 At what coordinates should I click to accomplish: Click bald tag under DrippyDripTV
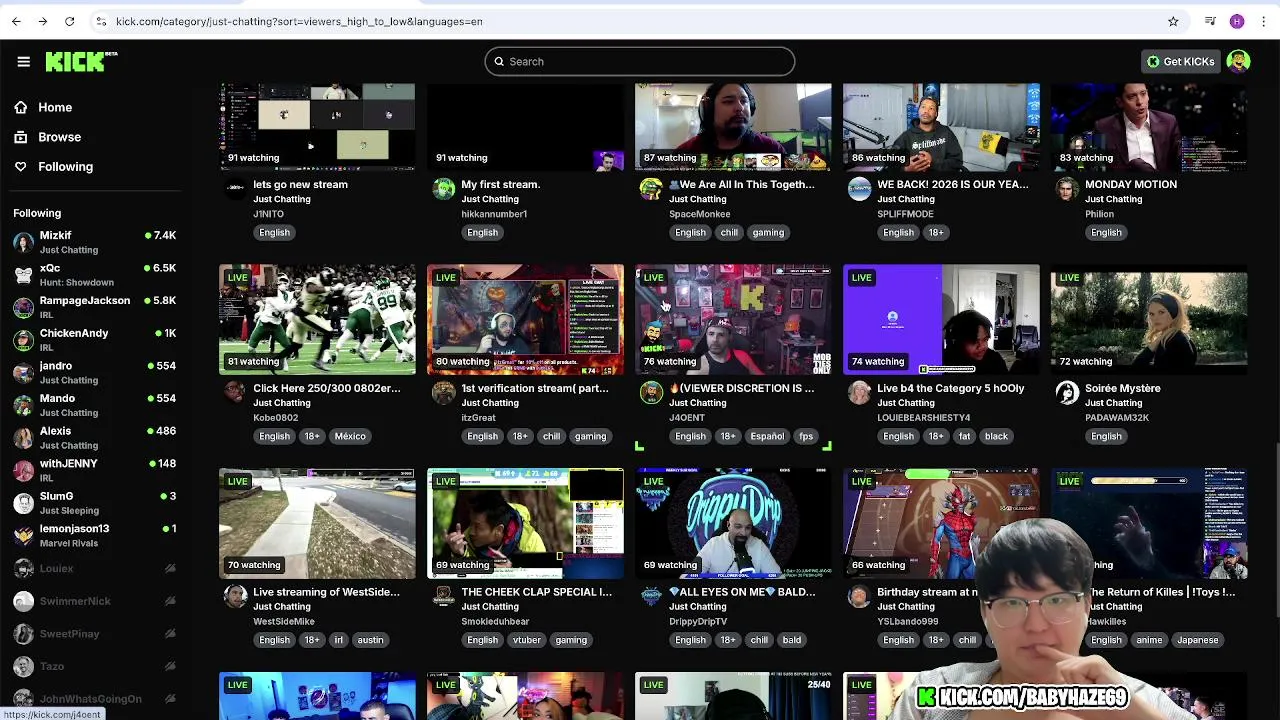[792, 640]
